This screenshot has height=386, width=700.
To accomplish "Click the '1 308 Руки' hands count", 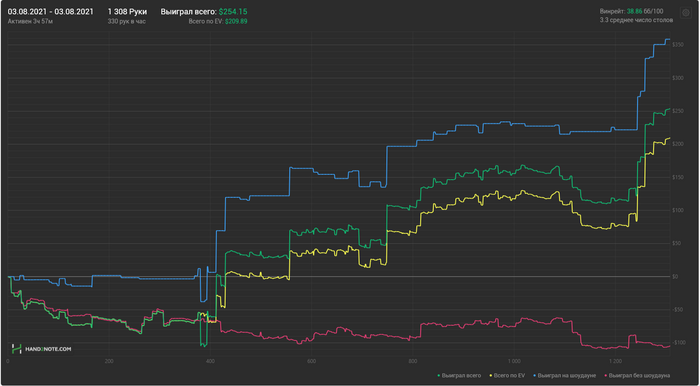I will point(127,12).
